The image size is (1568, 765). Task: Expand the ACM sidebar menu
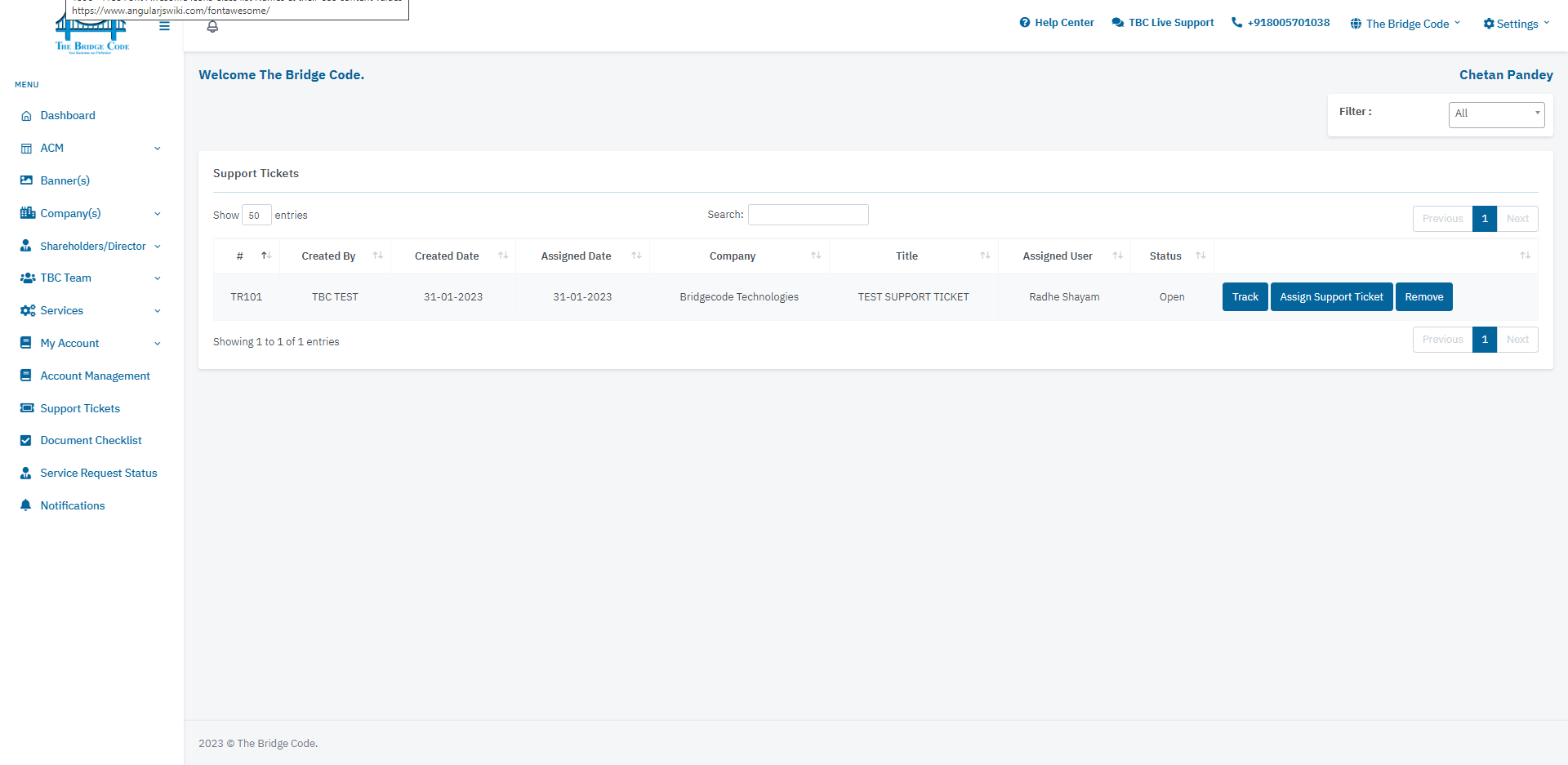(91, 148)
